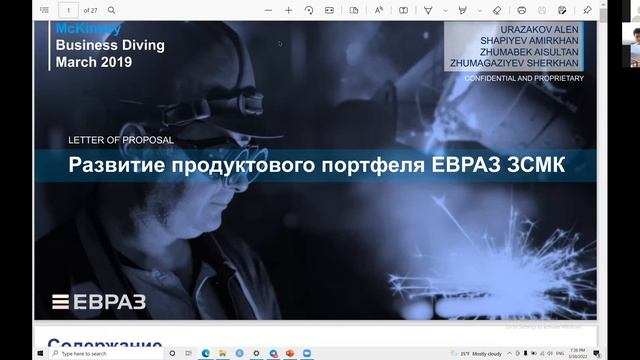
Task: Click CONFIDENTIAL AND PROPRIETARY text
Action: click(524, 78)
